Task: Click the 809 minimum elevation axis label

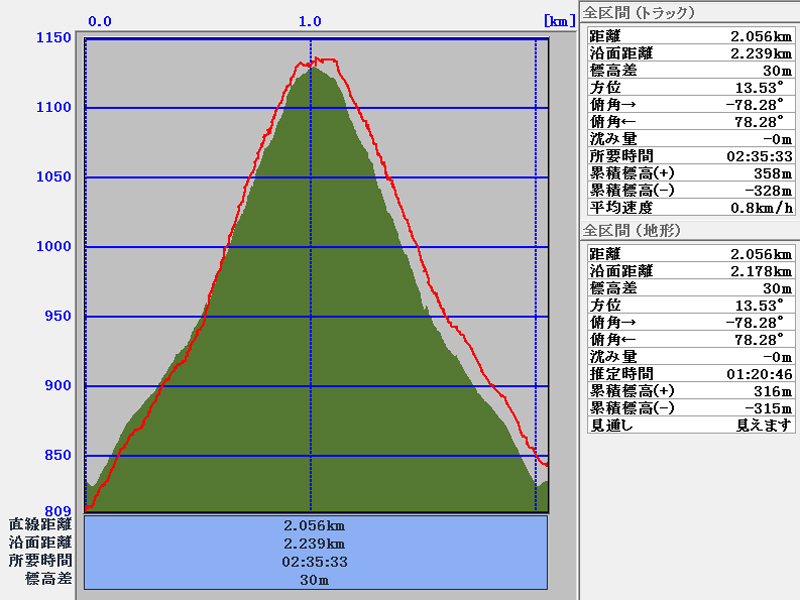Action: [57, 510]
